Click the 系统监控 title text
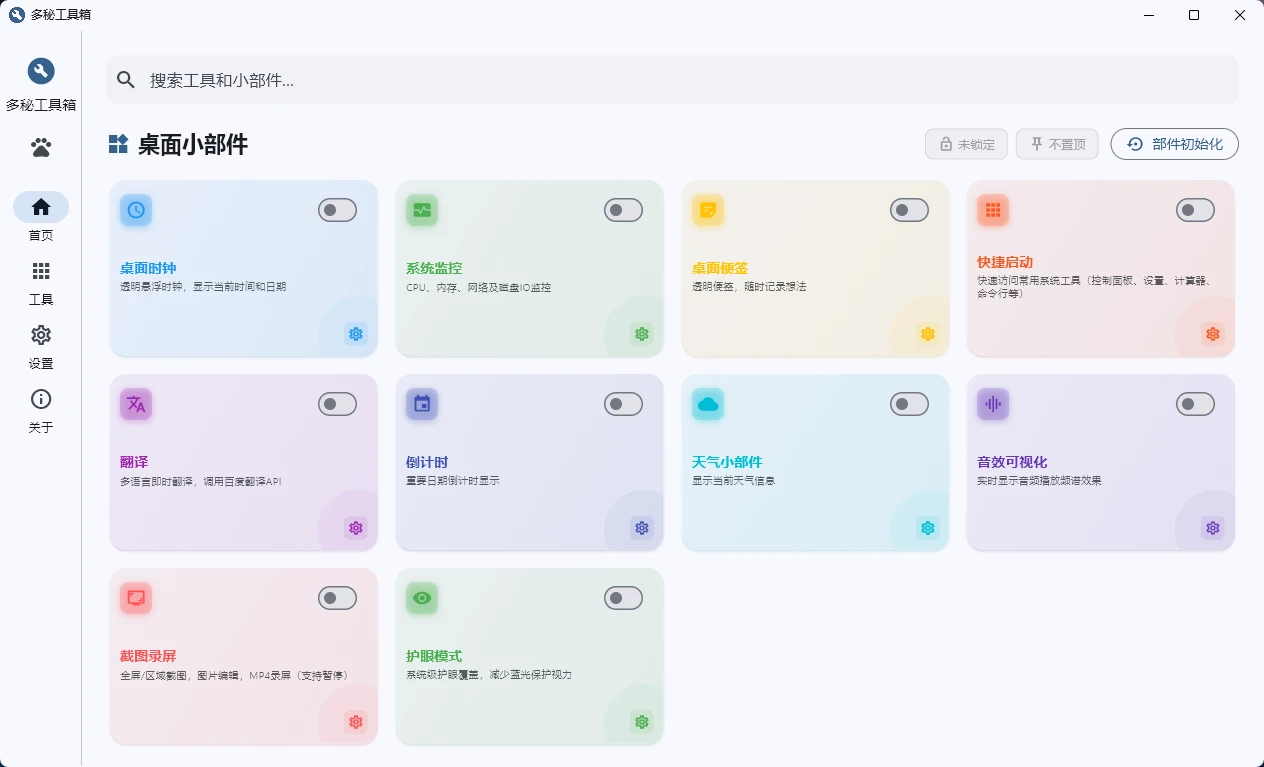This screenshot has height=767, width=1264. 434,268
